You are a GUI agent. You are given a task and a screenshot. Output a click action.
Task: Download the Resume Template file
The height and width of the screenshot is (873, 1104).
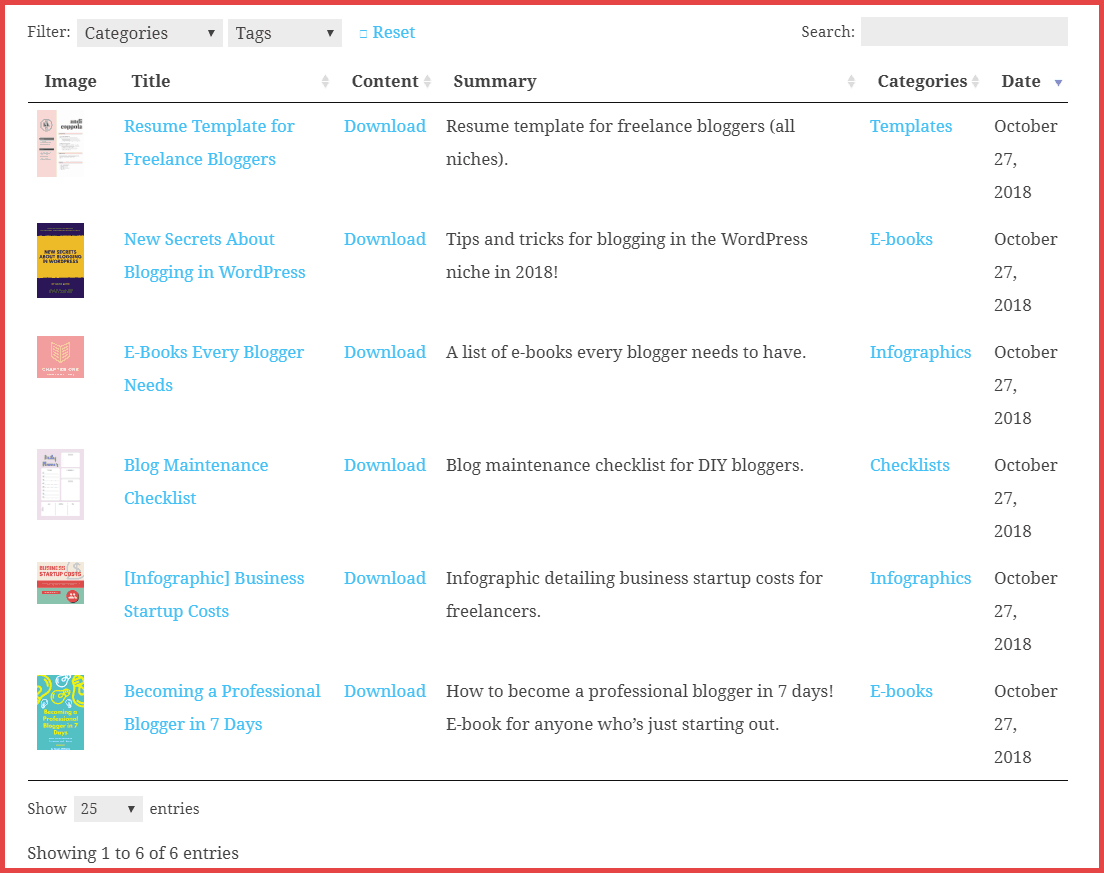pos(385,126)
